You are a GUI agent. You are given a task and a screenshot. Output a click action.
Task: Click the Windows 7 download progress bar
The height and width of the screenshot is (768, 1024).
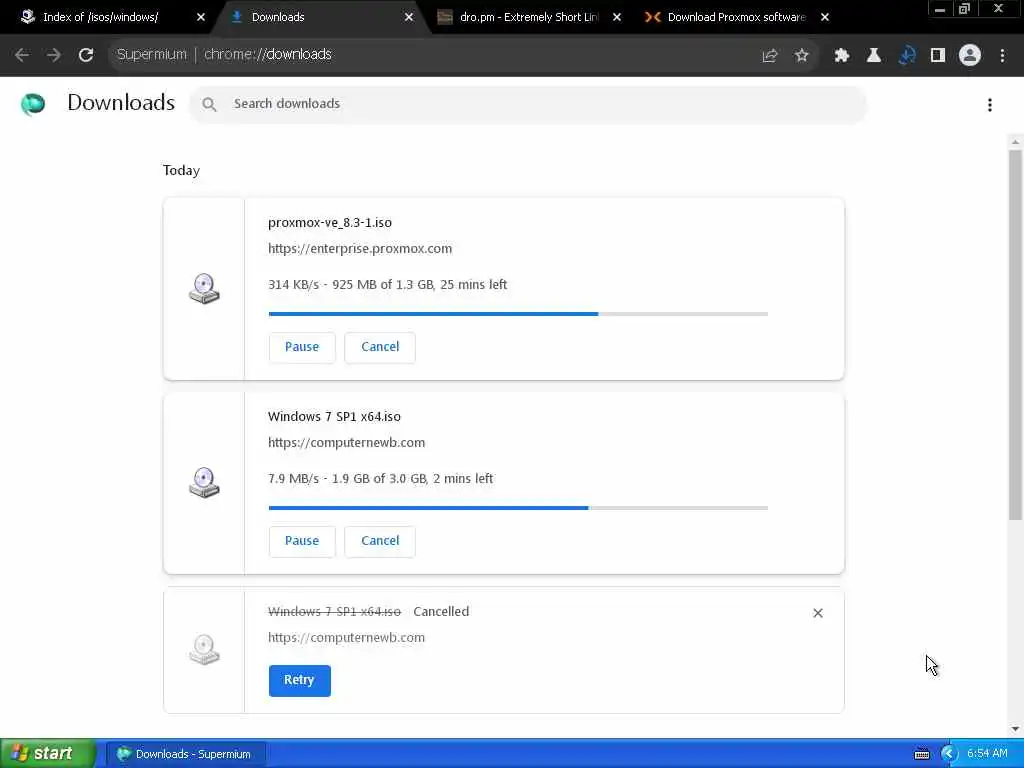point(518,508)
